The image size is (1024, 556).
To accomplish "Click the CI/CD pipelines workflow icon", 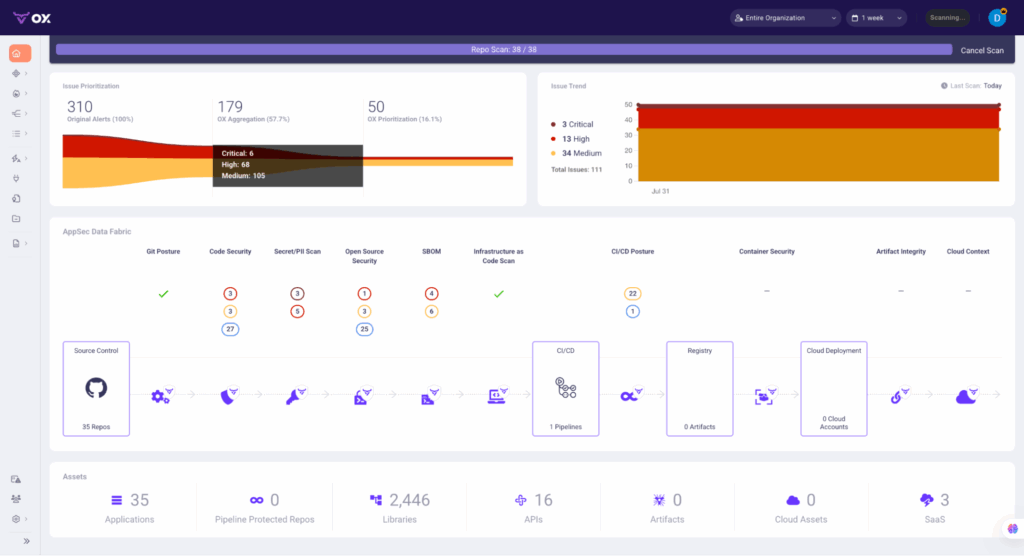I will point(564,388).
